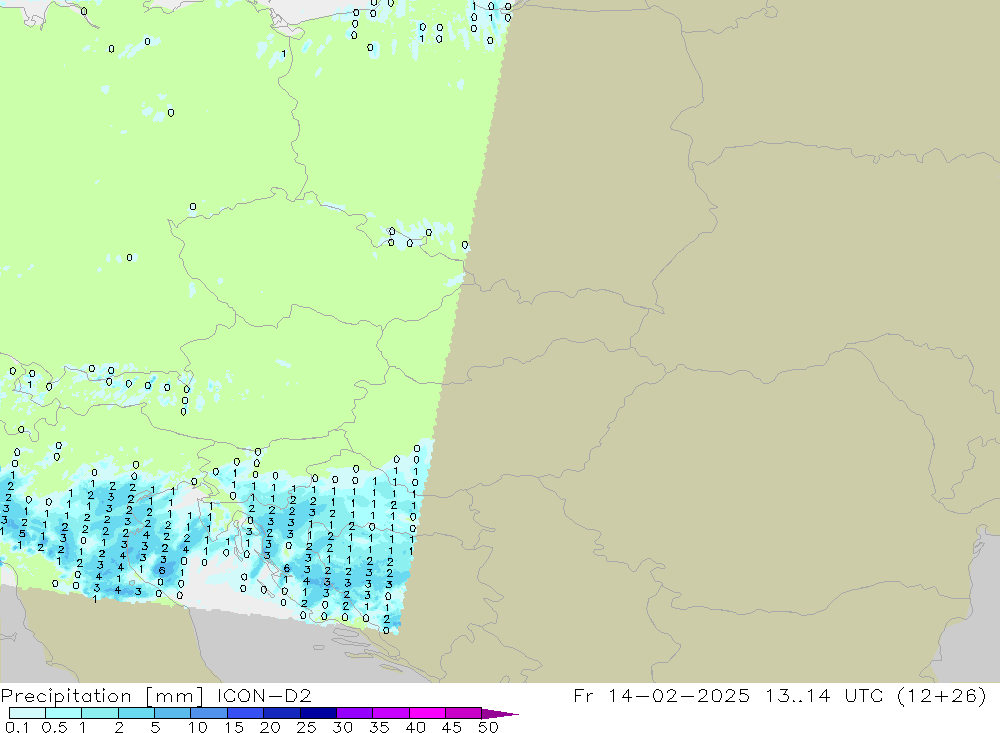
Task: Click the "Precipitation [mm]" title text
Action: [102, 695]
